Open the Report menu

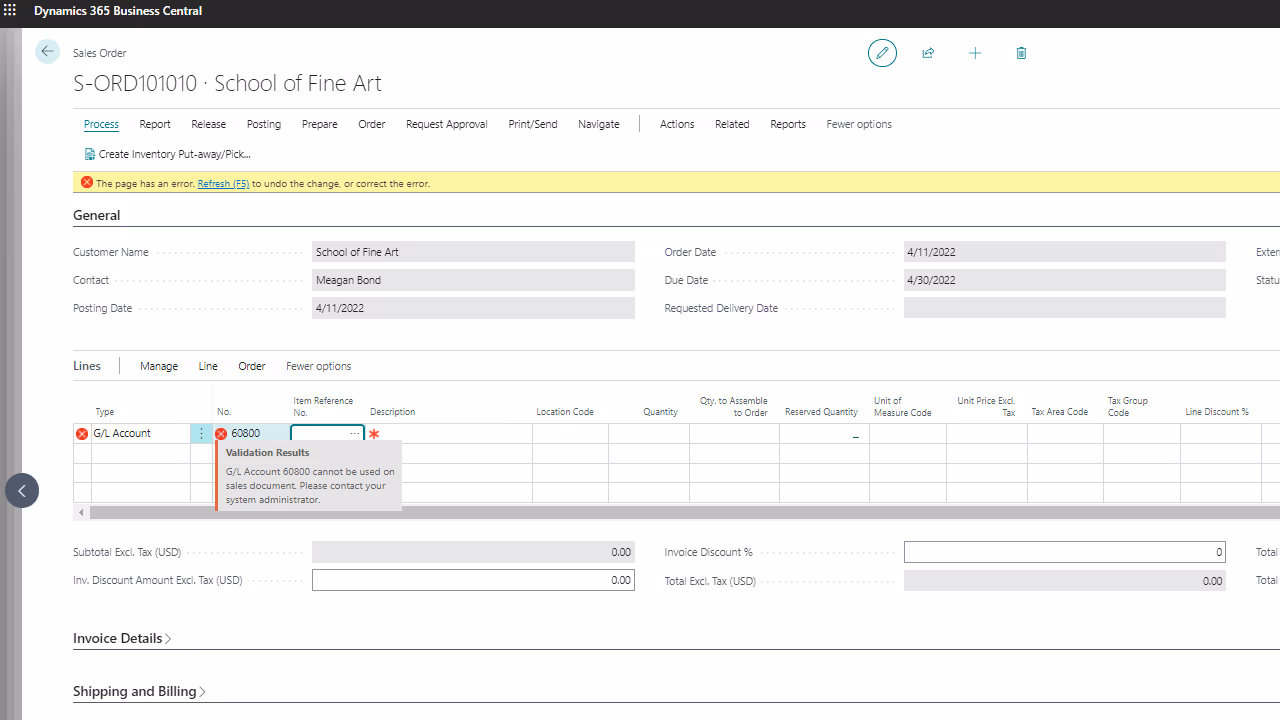(155, 124)
